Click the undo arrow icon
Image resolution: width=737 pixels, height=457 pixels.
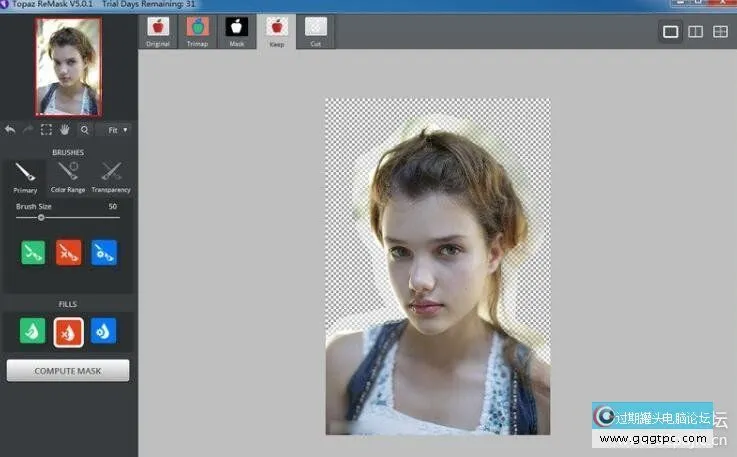[x=10, y=129]
